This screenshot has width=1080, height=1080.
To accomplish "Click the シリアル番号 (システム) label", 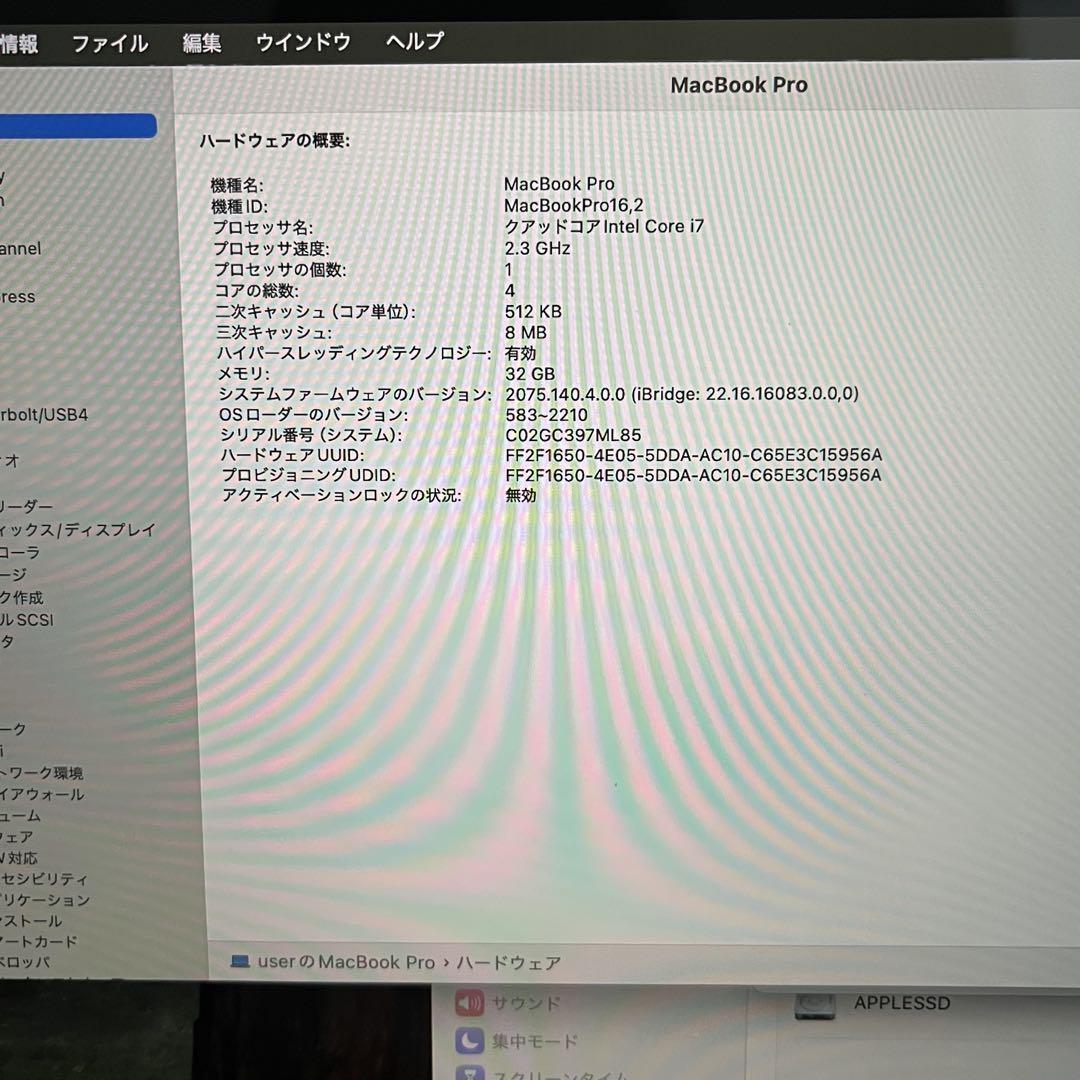I will click(x=311, y=435).
